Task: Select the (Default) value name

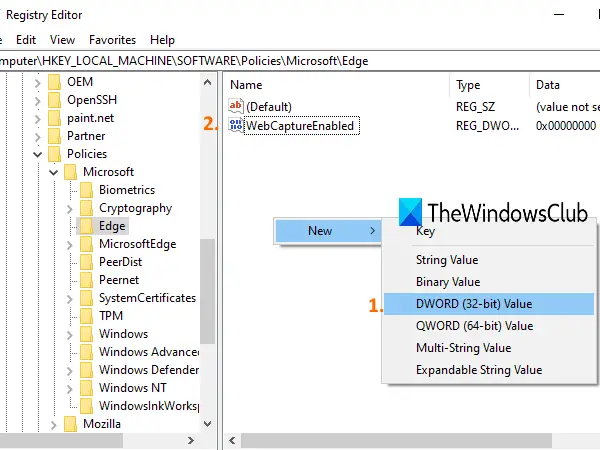Action: (269, 107)
